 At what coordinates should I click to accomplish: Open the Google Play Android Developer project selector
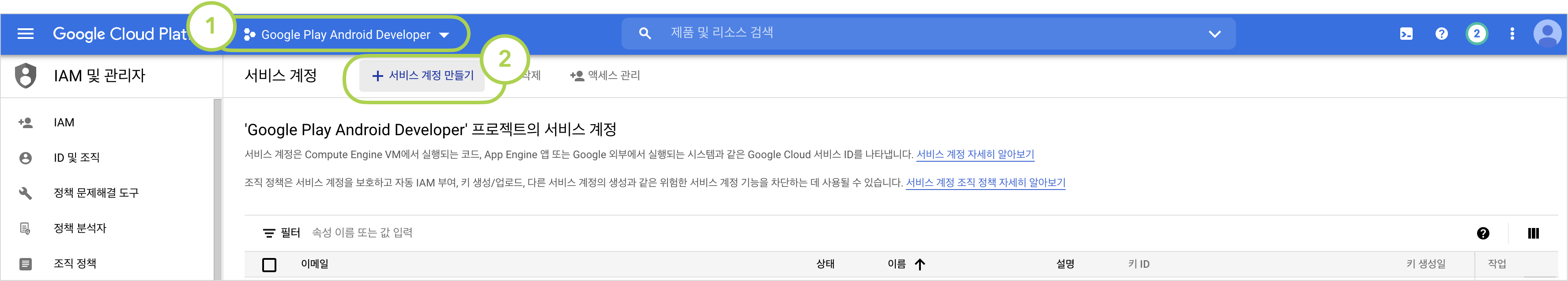(x=346, y=35)
